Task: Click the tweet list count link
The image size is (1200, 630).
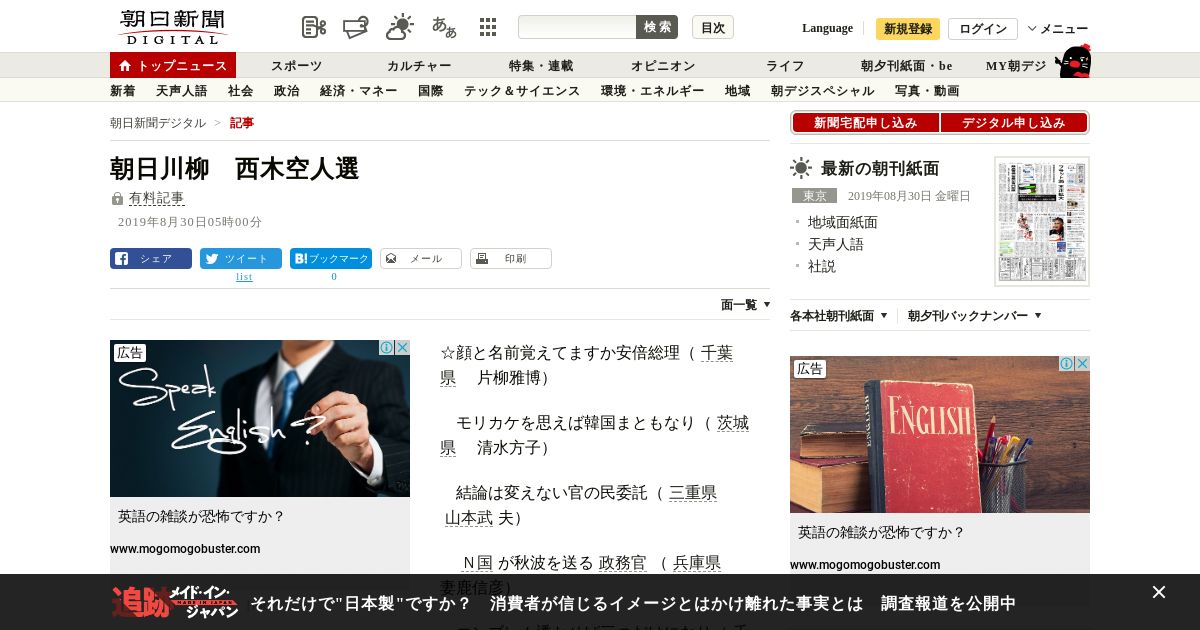Action: (244, 277)
